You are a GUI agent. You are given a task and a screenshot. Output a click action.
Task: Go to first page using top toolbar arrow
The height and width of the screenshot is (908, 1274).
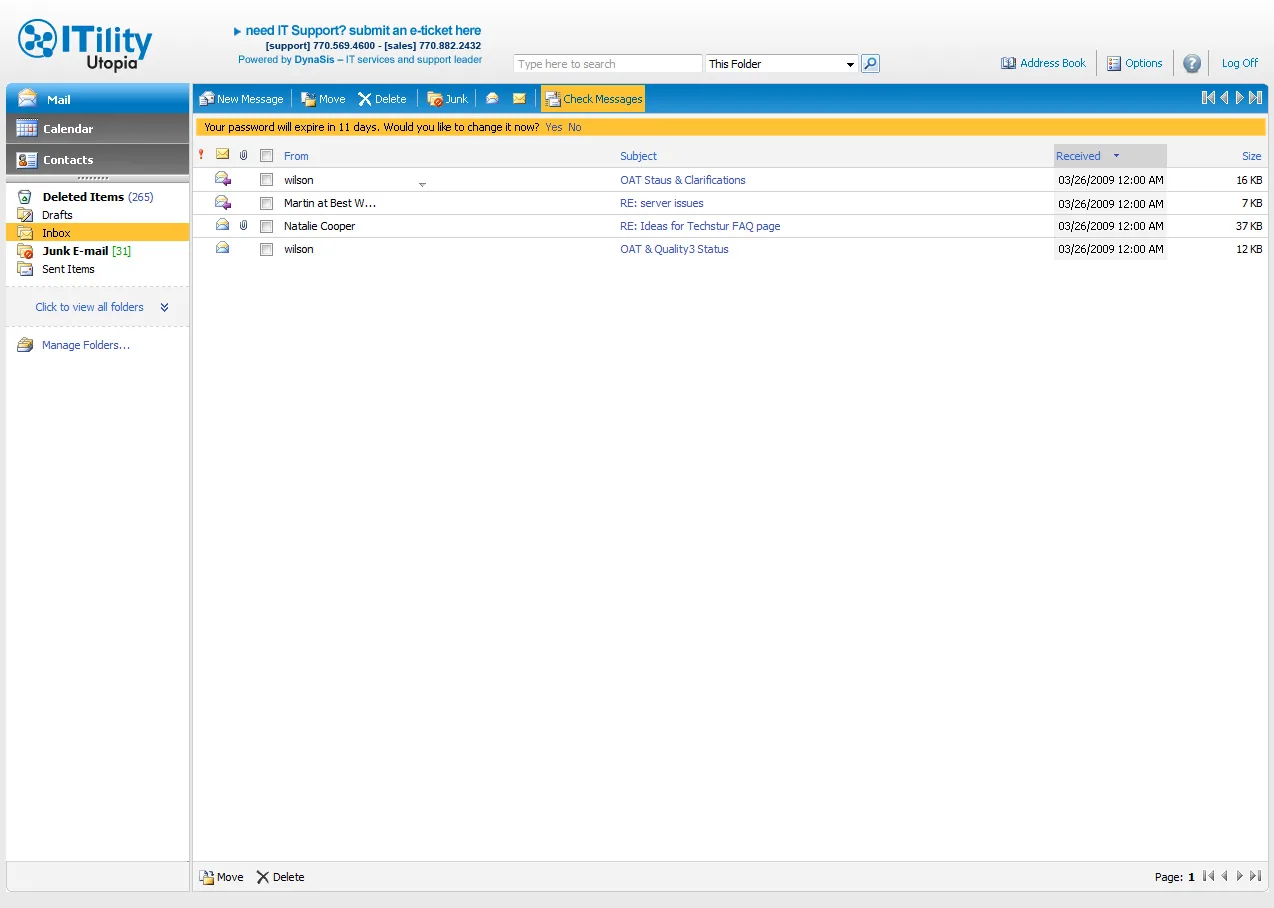[x=1208, y=98]
